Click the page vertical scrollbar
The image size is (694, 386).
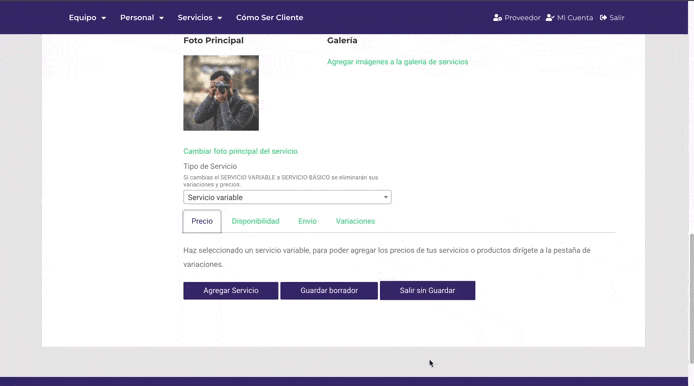691,299
